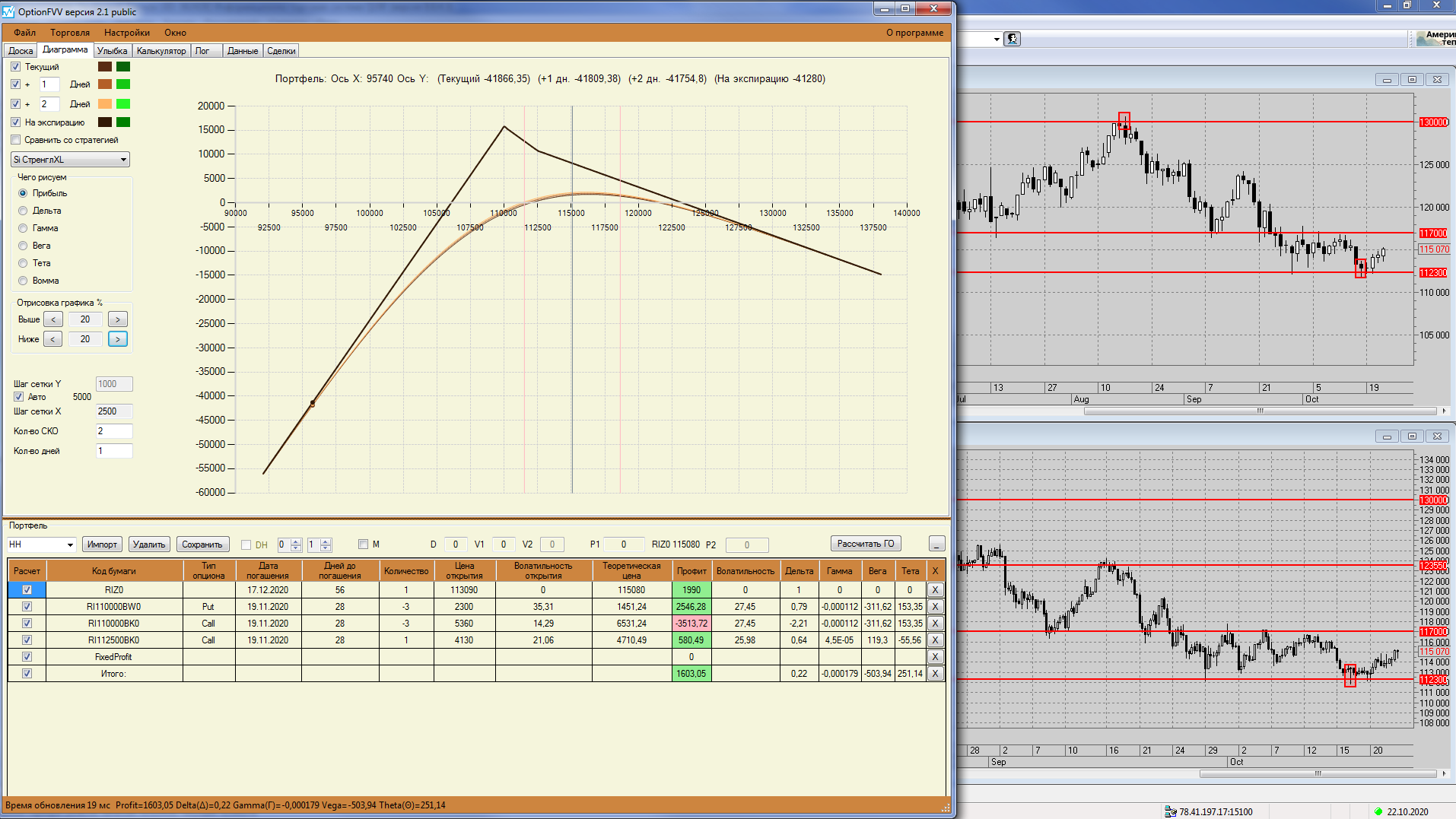Open the Файл menu
This screenshot has width=1456, height=819.
pos(24,33)
